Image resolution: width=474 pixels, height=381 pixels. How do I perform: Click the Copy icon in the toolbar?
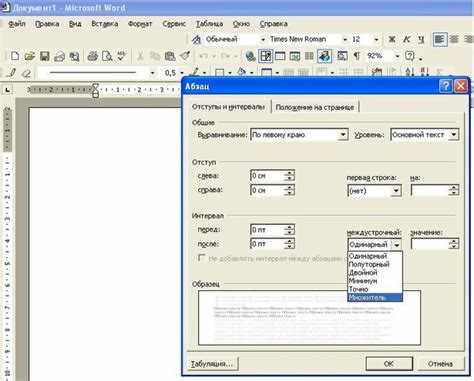155,56
